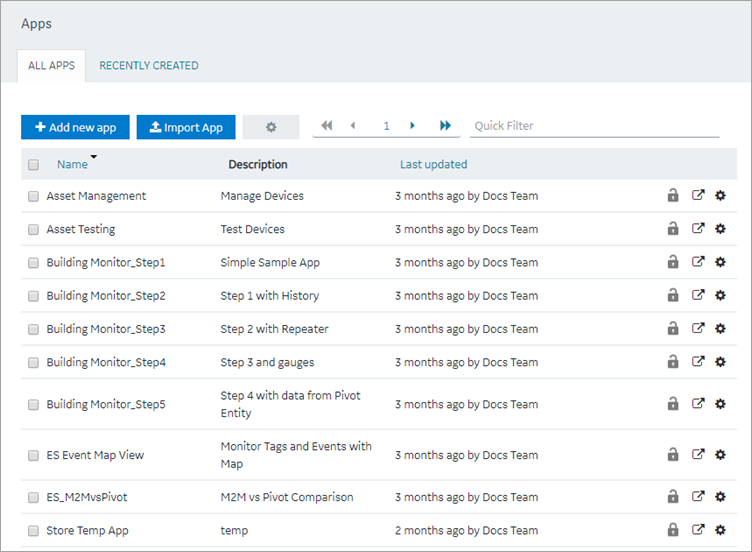Image resolution: width=752 pixels, height=552 pixels.
Task: Focus the Quick Filter input field
Action: pyautogui.click(x=595, y=126)
